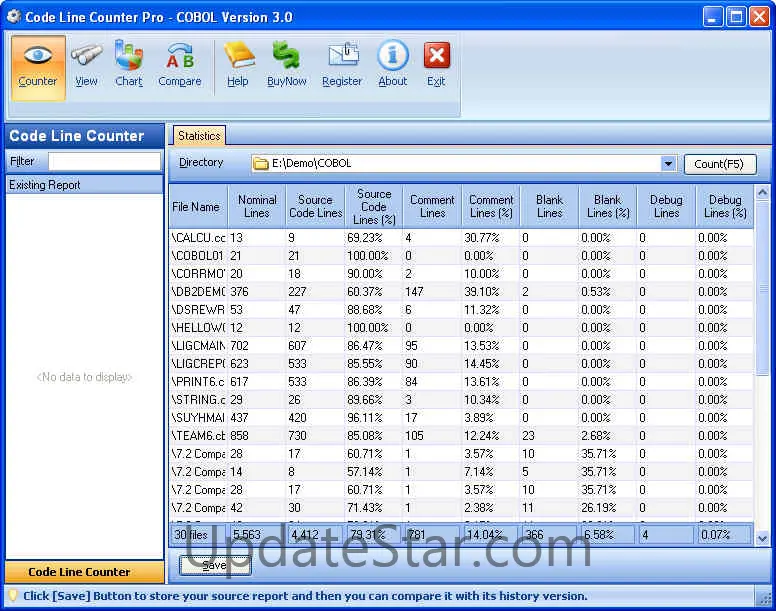Select the \DB2DEM file row
The width and height of the screenshot is (776, 611).
[461, 292]
